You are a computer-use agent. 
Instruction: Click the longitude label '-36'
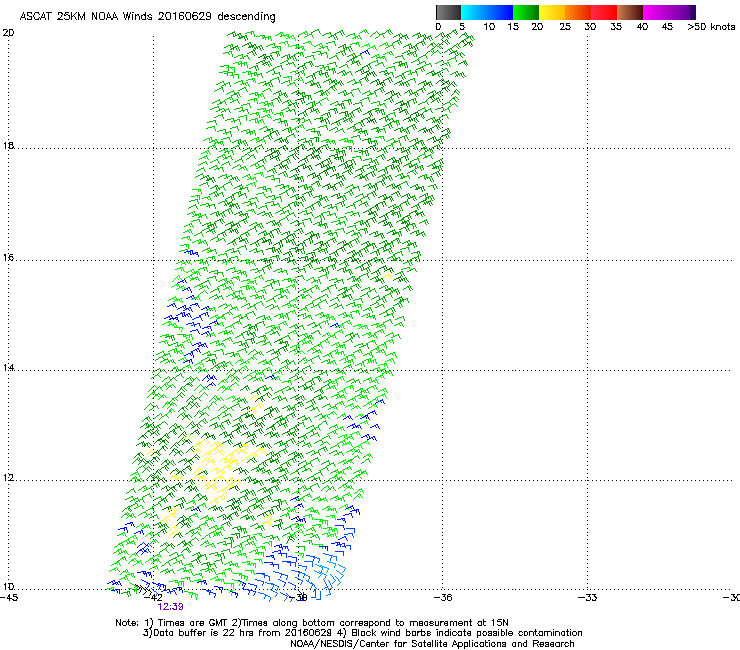(x=443, y=598)
